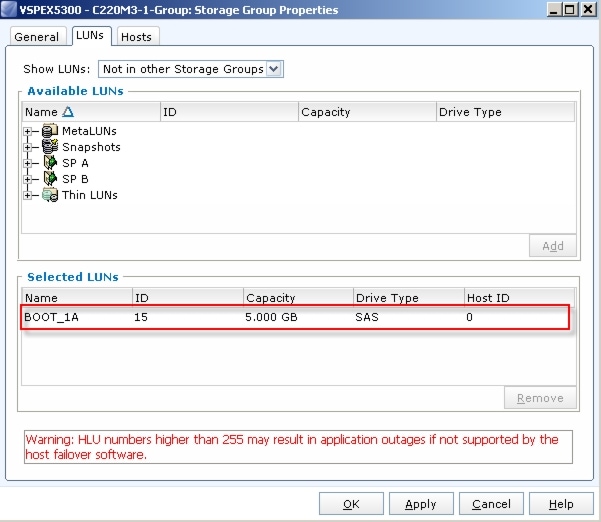The image size is (601, 522).
Task: Close the Storage Group Properties window
Action: click(x=589, y=9)
